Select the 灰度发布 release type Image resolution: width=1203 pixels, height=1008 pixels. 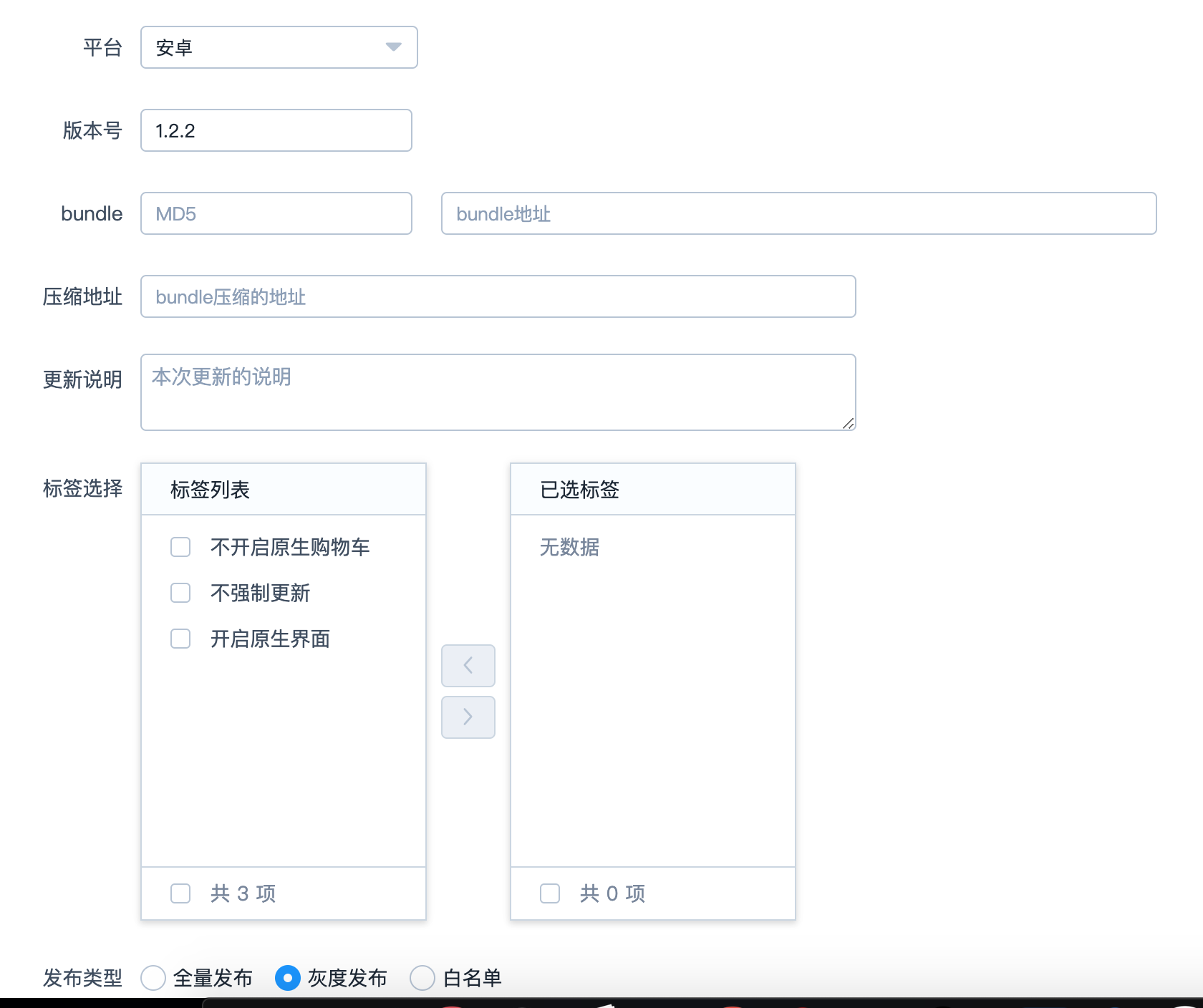(288, 979)
